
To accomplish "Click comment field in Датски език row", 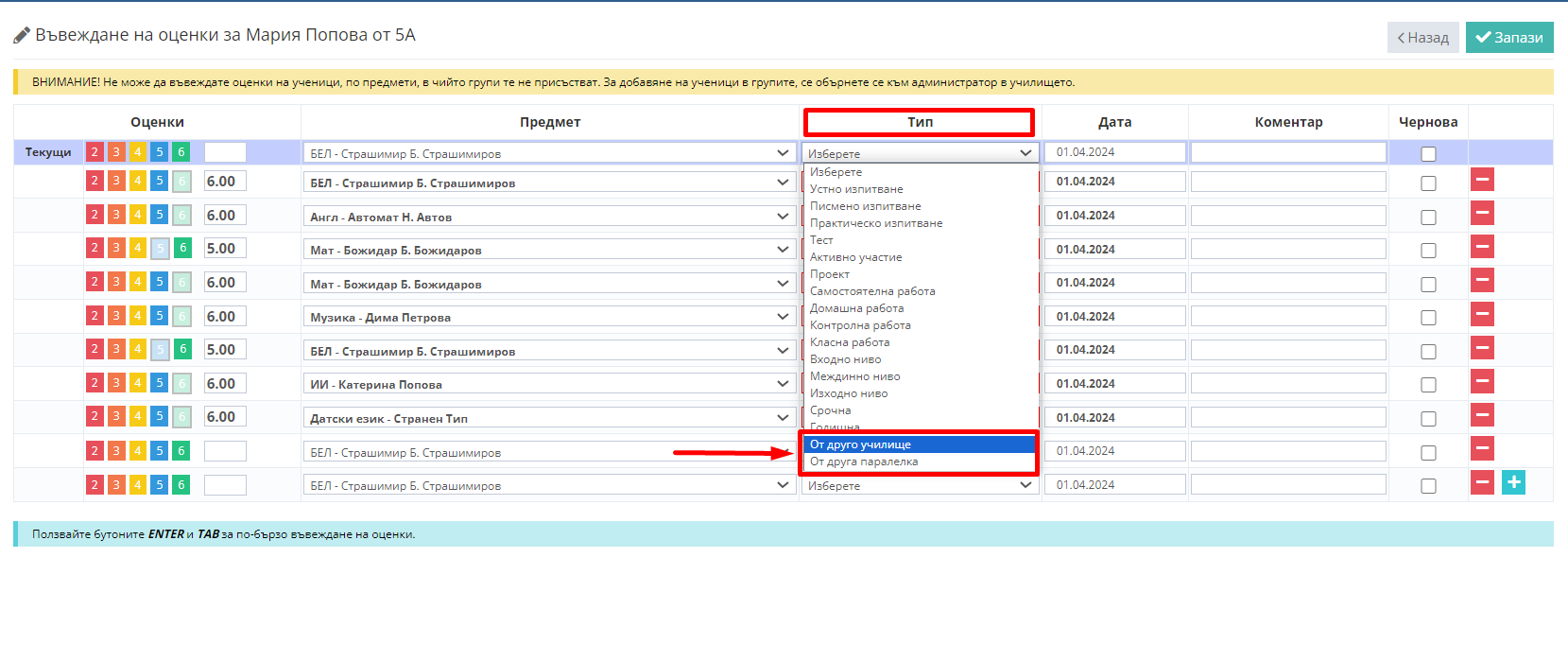I will click(x=1288, y=417).
